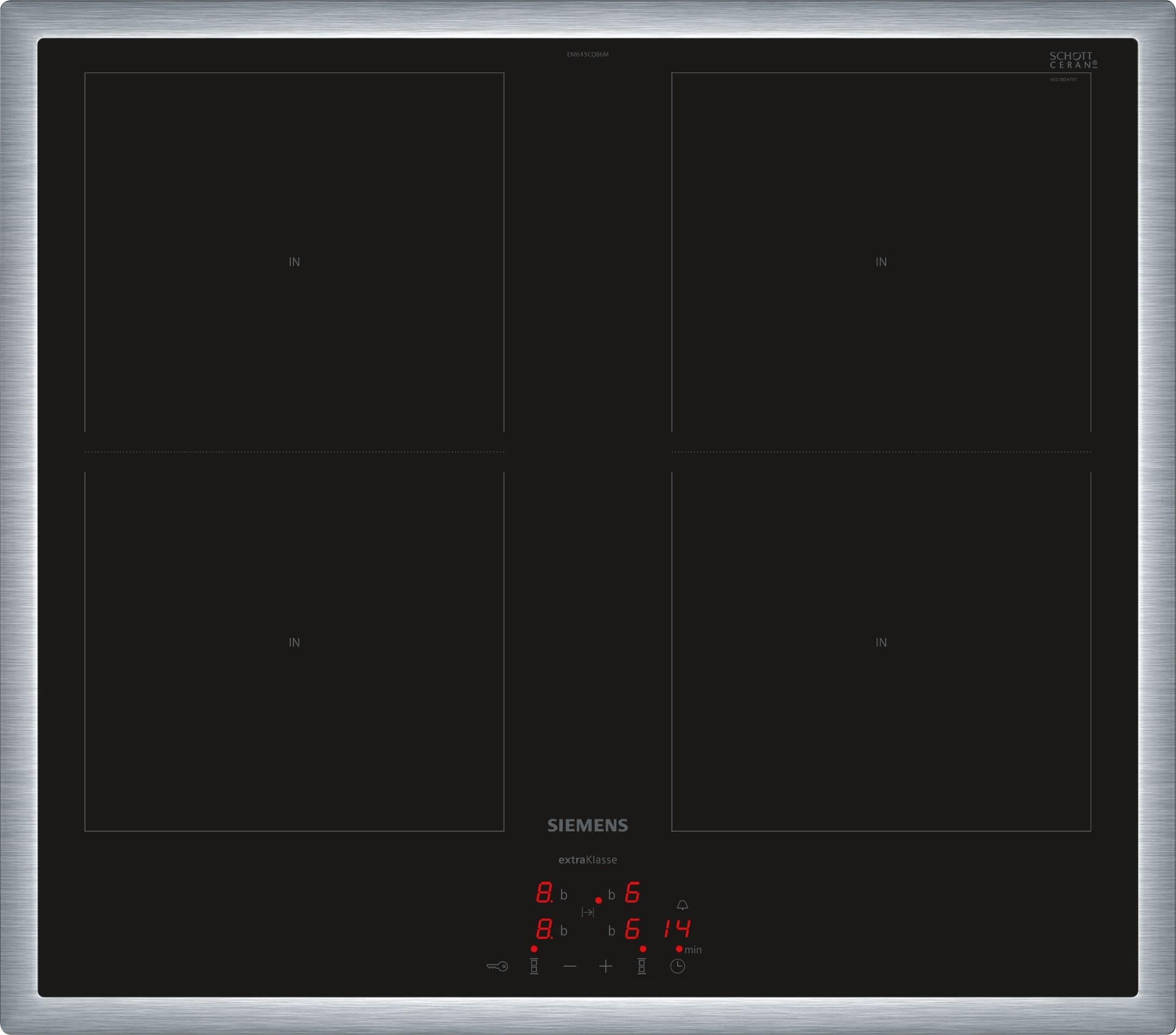
Task: Tap the key-shaped child lock icon
Action: (497, 967)
